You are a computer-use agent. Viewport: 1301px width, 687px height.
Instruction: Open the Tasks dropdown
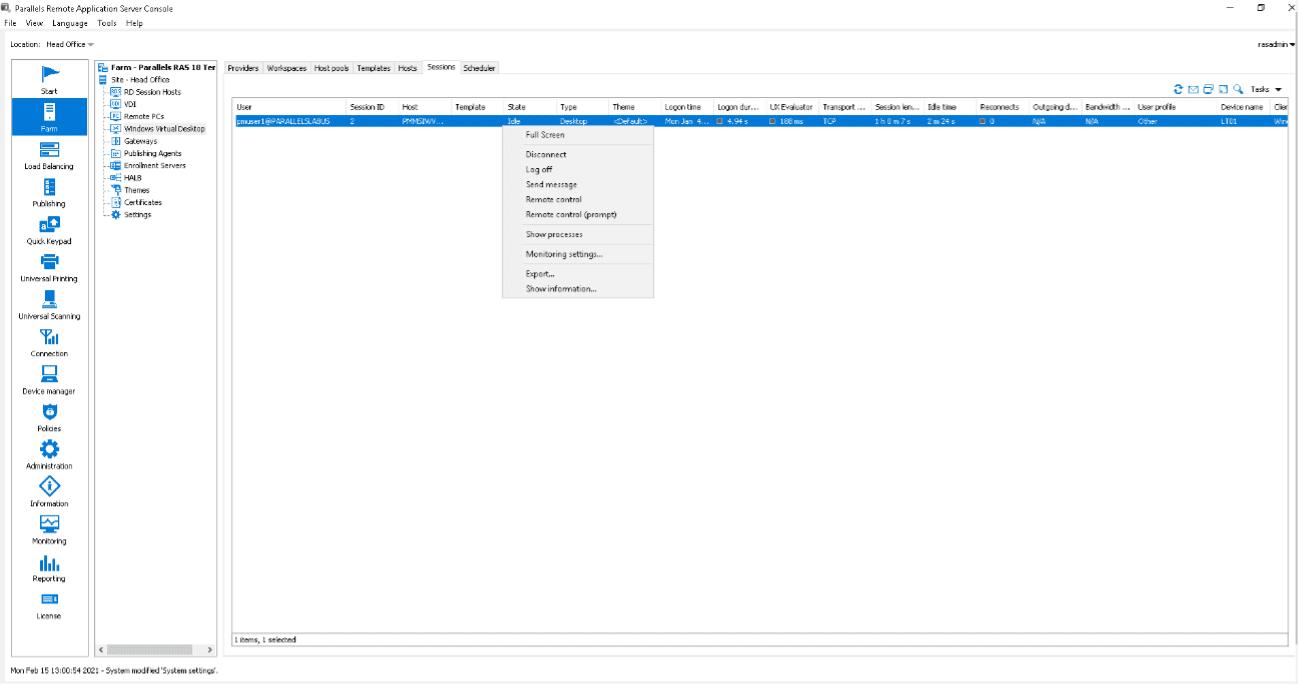[x=1266, y=89]
